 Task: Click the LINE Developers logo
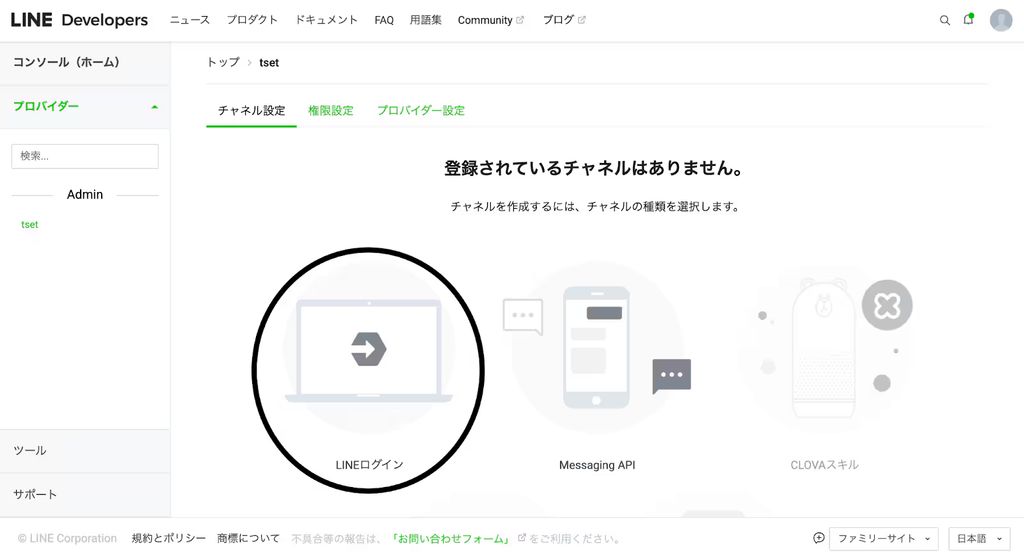(x=79, y=20)
